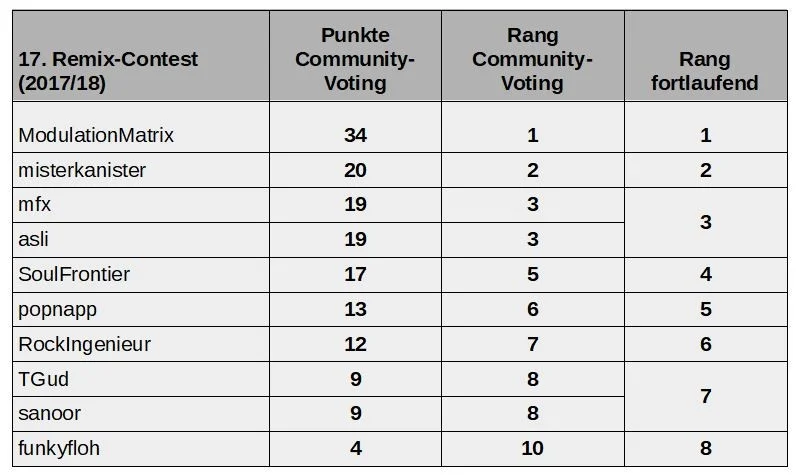Select the Punkte Community-Voting column header
The image size is (798, 475).
click(x=355, y=55)
